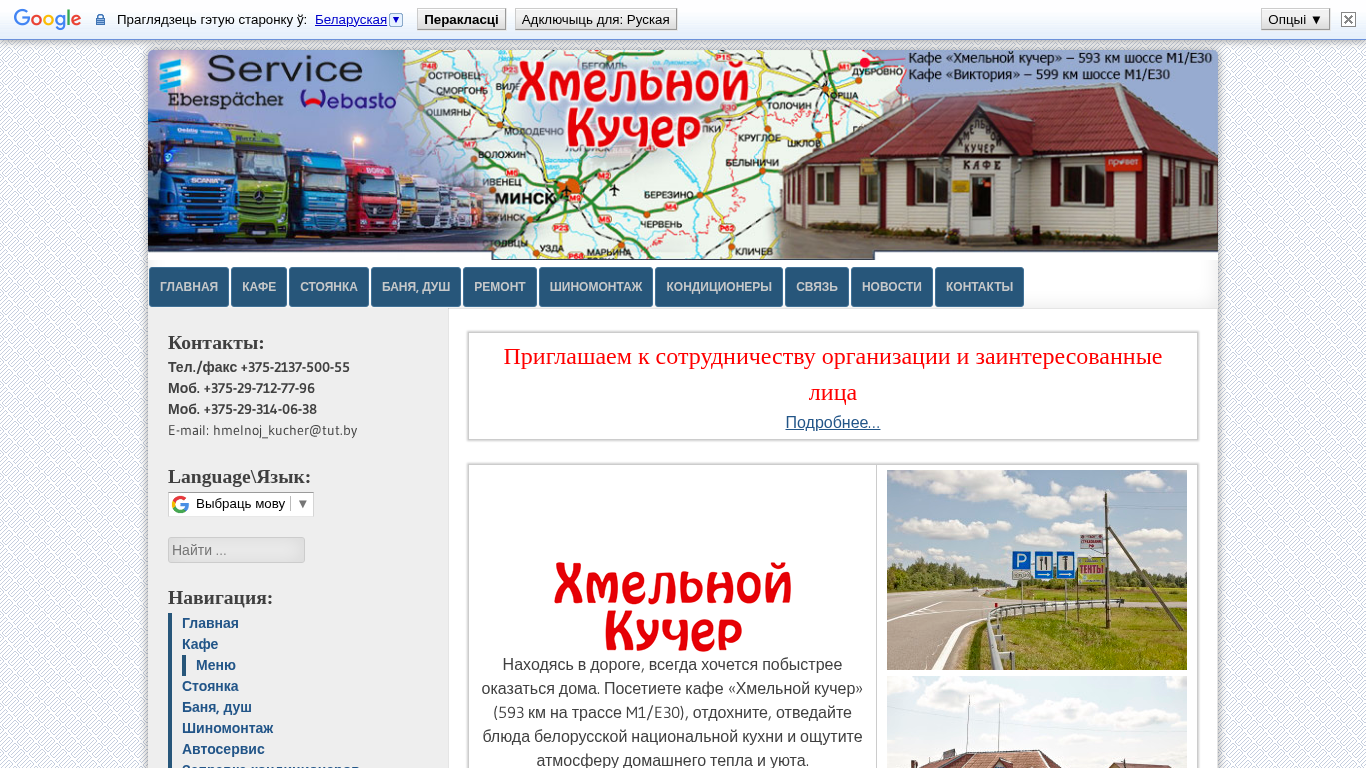Viewport: 1366px width, 768px height.
Task: Click the Моб. +375-29-712-77-96 text
Action: 241,388
